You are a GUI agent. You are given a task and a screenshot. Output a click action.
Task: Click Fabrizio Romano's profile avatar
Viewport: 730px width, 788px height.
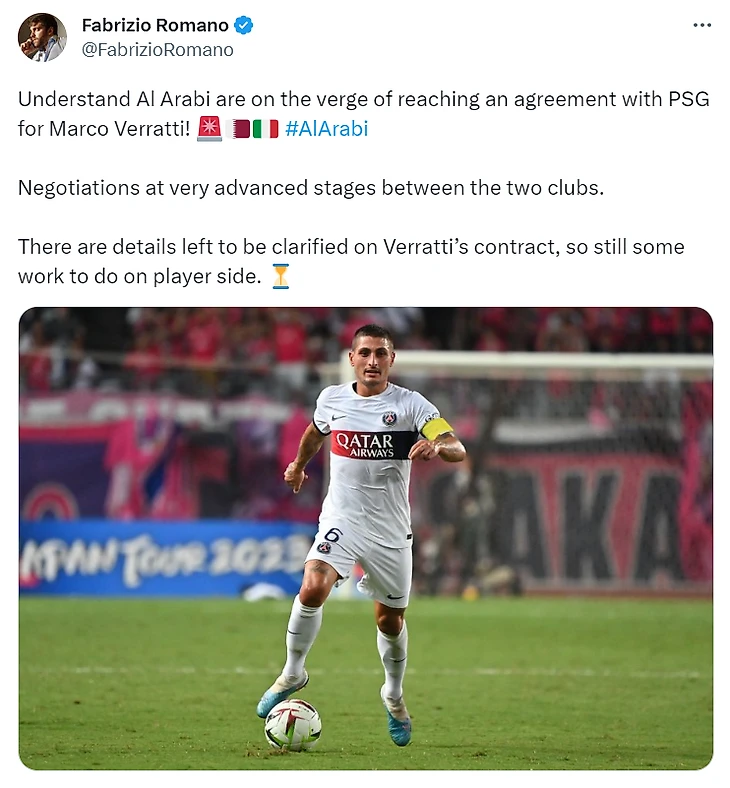click(x=42, y=37)
